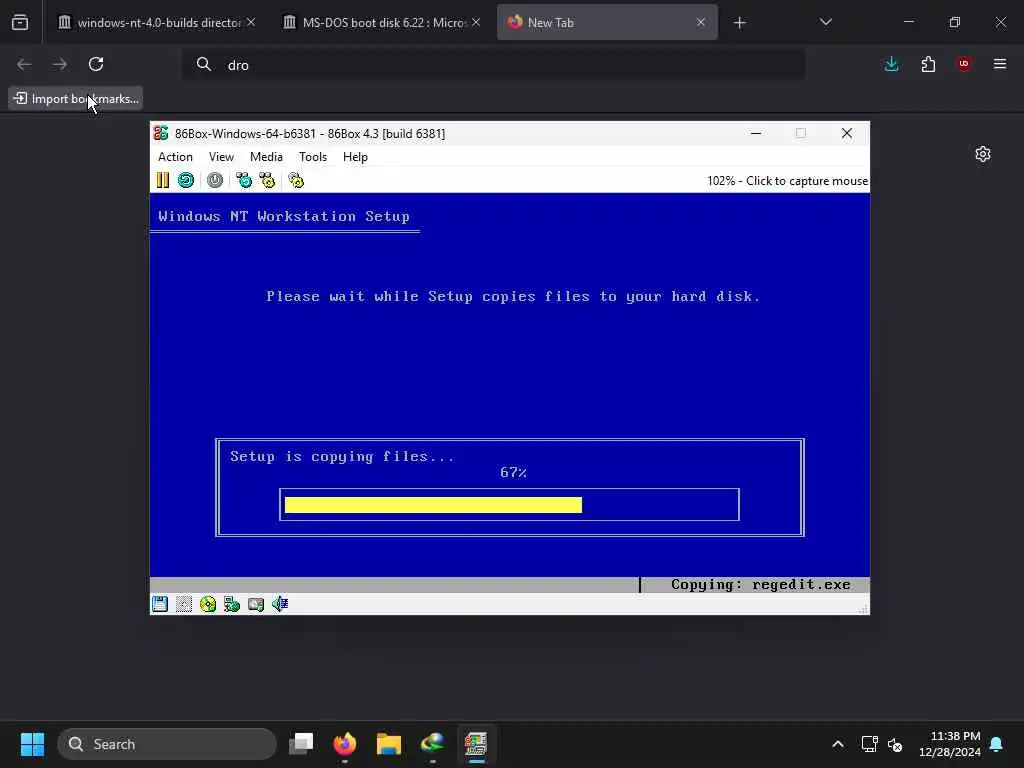Viewport: 1024px width, 768px height.
Task: Click the address bar containing dro
Action: (x=494, y=65)
